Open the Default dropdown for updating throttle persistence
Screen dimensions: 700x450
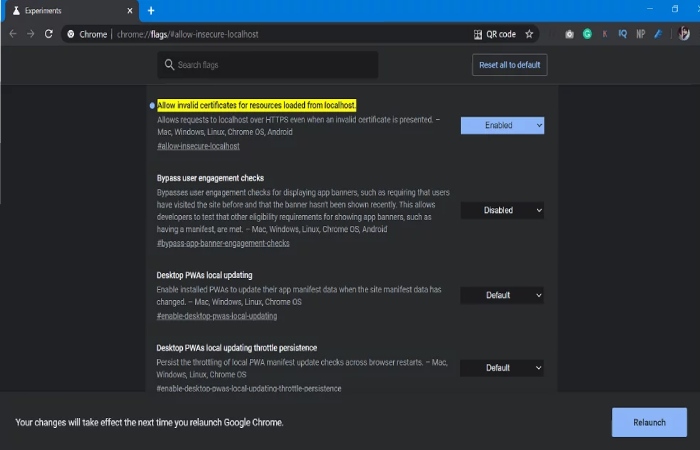click(502, 368)
